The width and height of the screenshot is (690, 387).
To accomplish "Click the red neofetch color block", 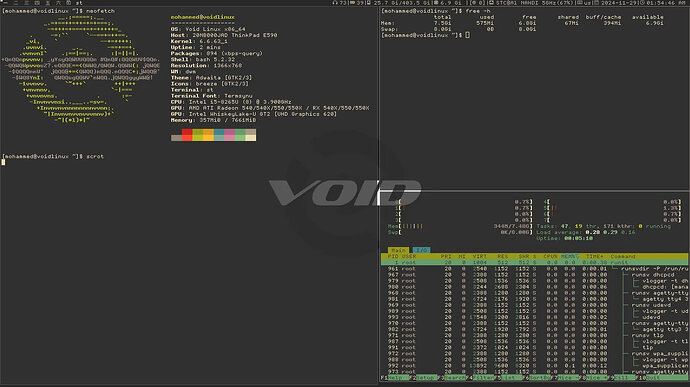I will [x=187, y=135].
